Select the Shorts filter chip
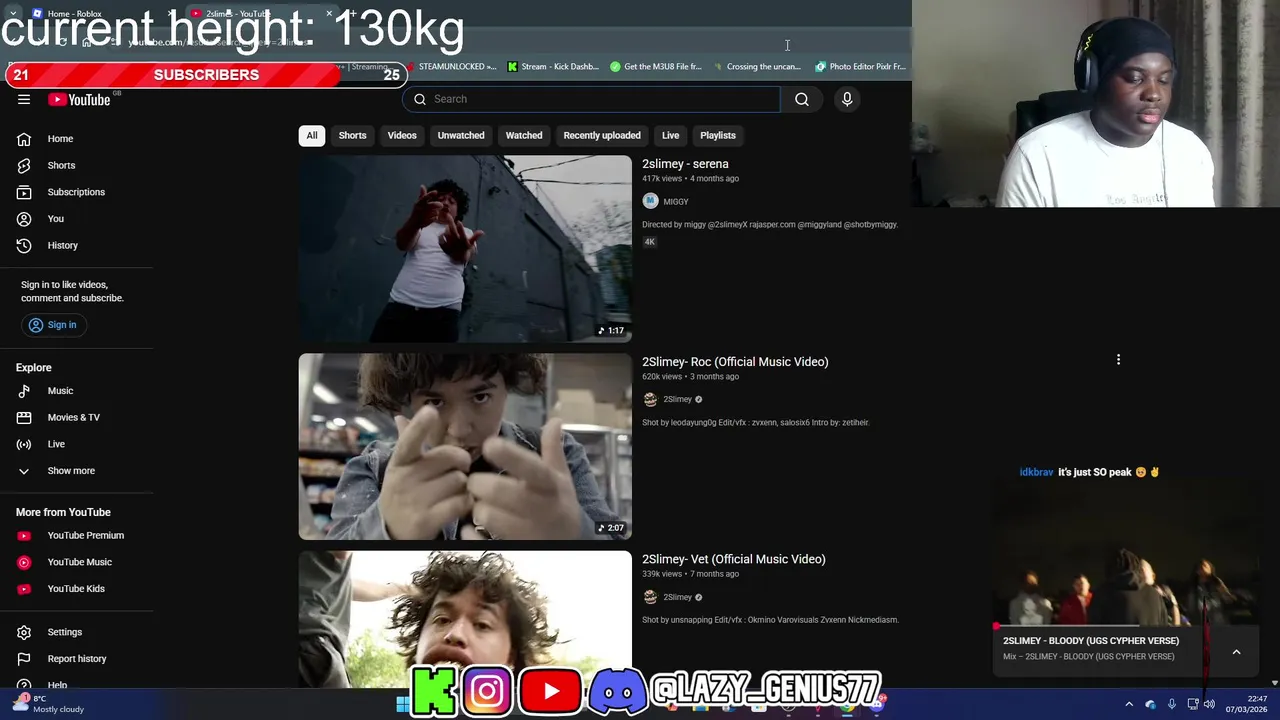The height and width of the screenshot is (720, 1280). (x=352, y=135)
